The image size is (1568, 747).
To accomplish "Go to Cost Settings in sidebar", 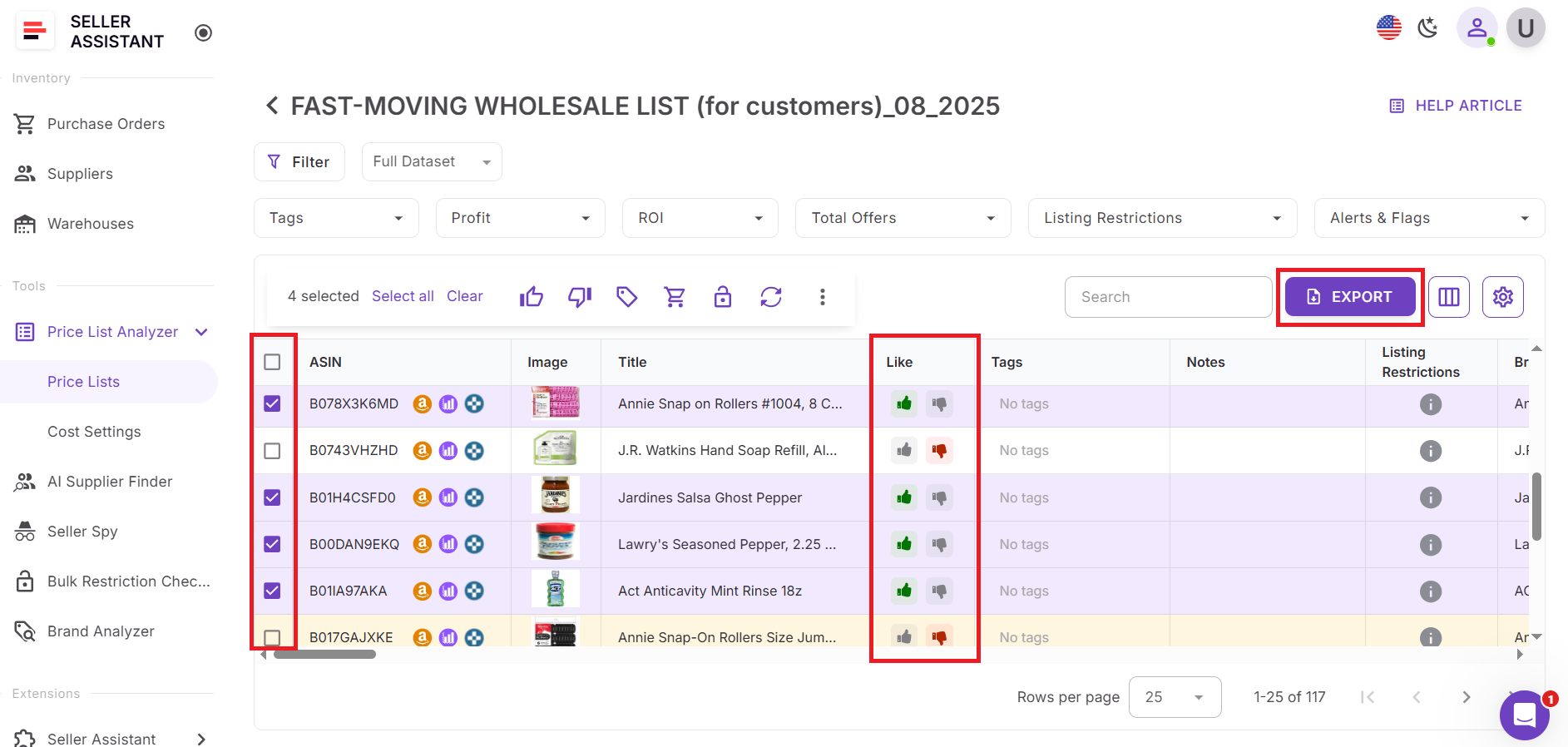I will pyautogui.click(x=94, y=432).
